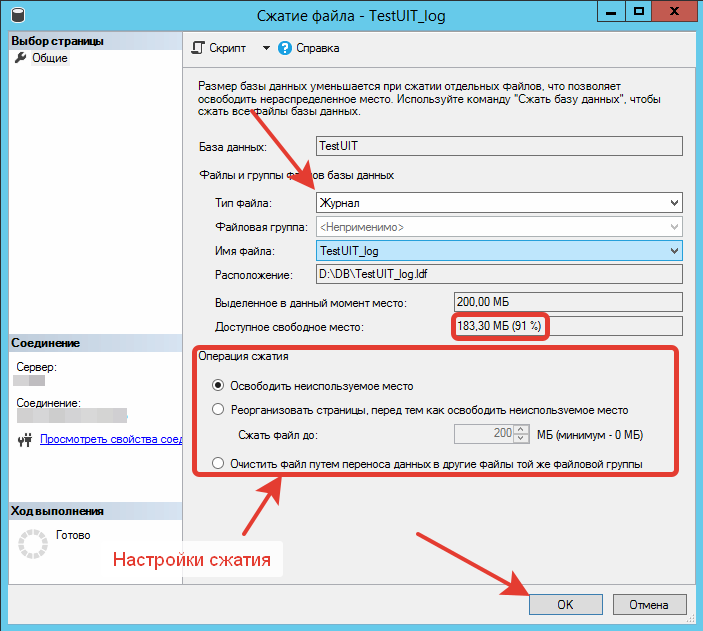Click the Готово progress spinner icon
703x631 pixels.
click(x=33, y=544)
